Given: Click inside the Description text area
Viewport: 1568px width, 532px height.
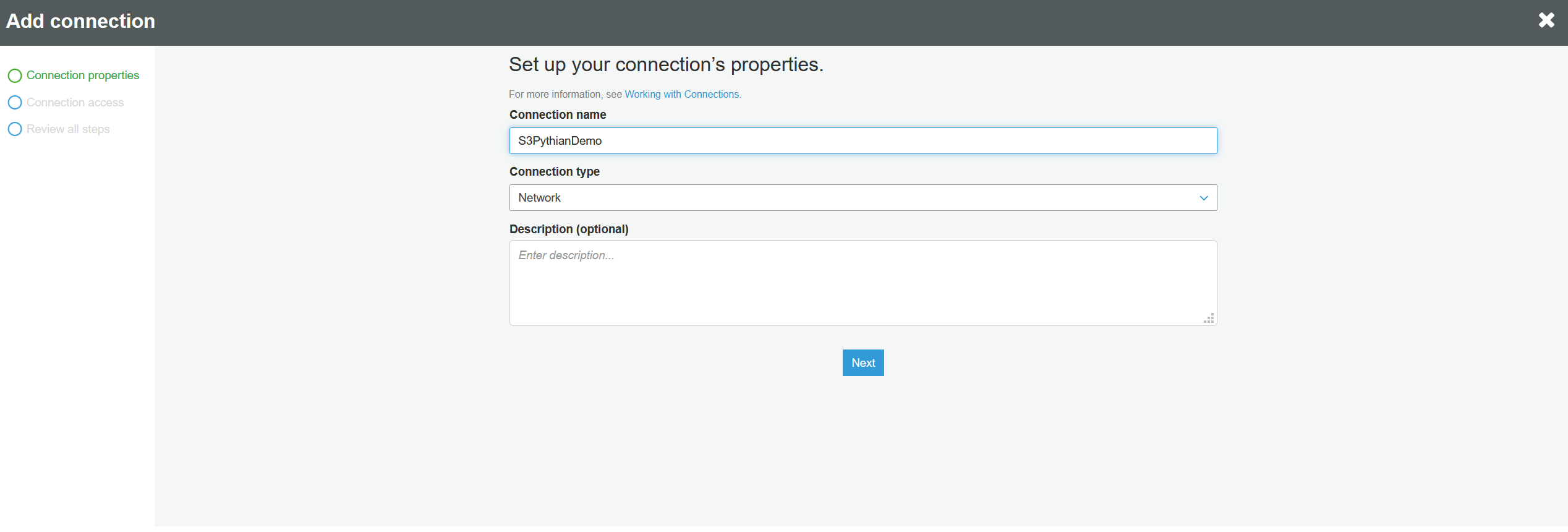Looking at the screenshot, I should [863, 283].
